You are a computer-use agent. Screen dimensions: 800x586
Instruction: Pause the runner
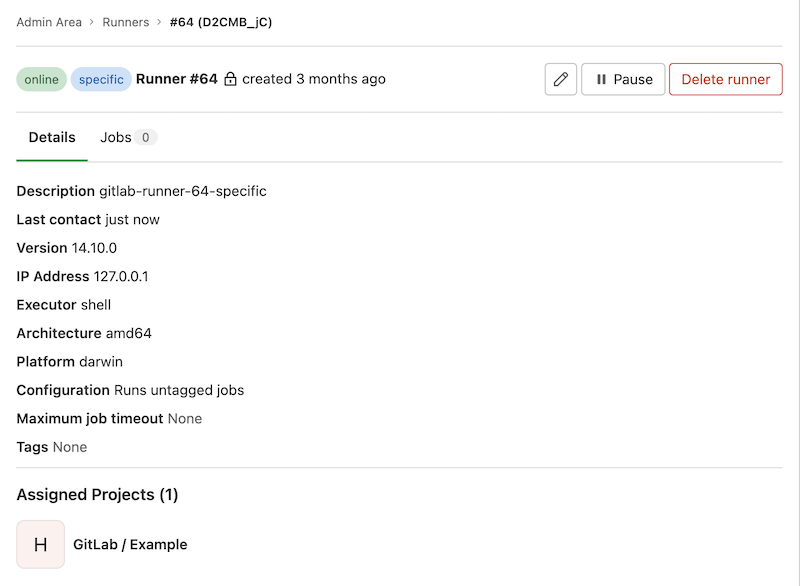click(623, 79)
